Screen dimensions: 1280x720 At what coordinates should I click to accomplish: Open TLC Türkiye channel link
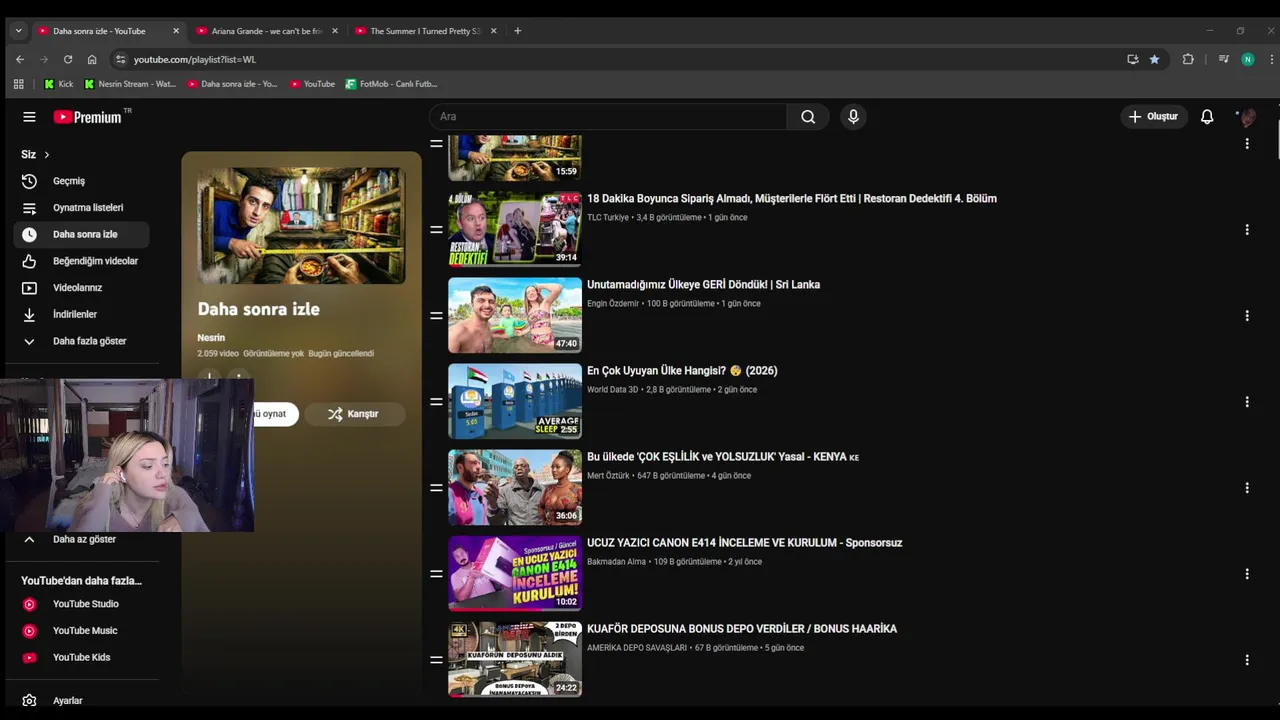(x=608, y=217)
